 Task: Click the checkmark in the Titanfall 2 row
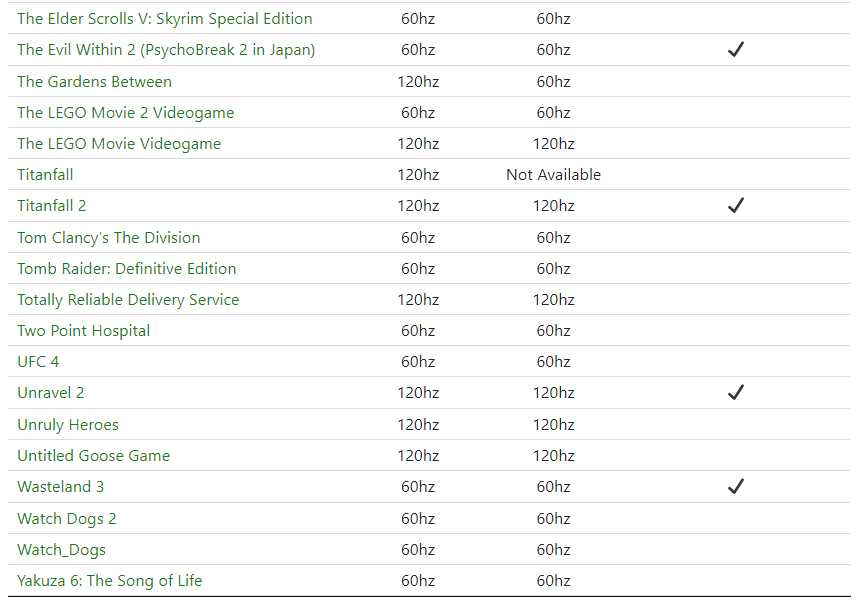tap(736, 206)
